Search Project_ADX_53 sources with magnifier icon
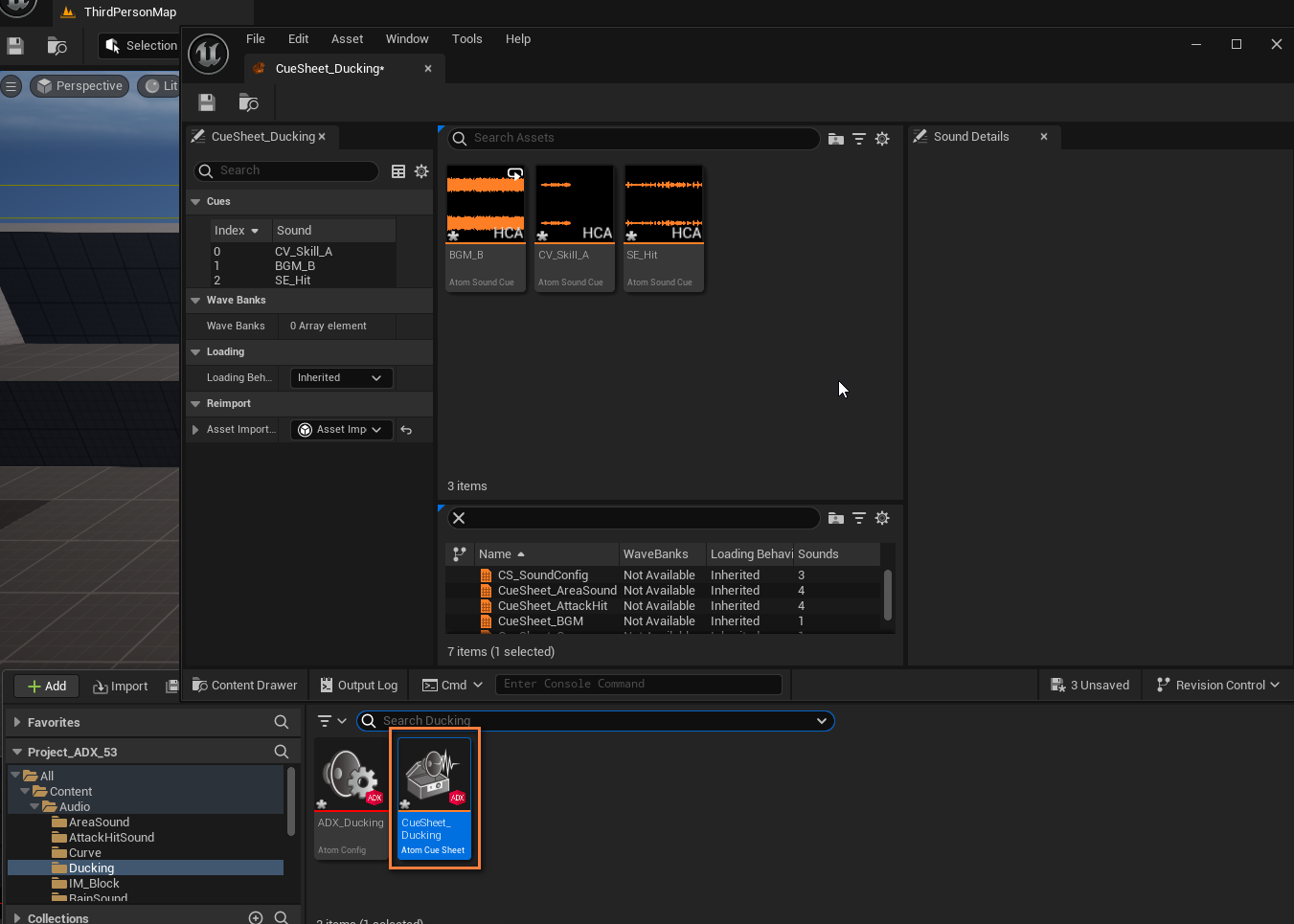The height and width of the screenshot is (924, 1294). (282, 752)
